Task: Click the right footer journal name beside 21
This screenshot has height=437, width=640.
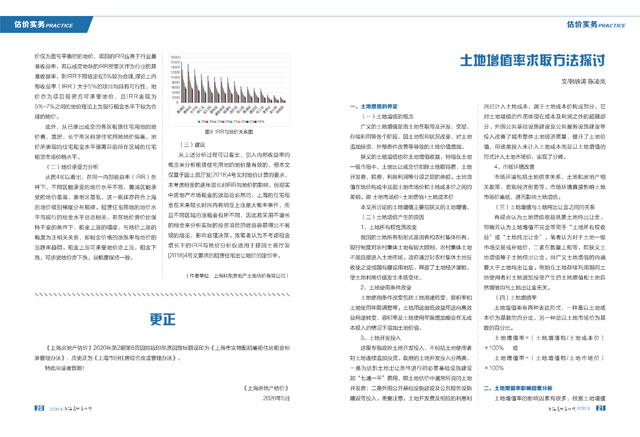Action: [562, 408]
